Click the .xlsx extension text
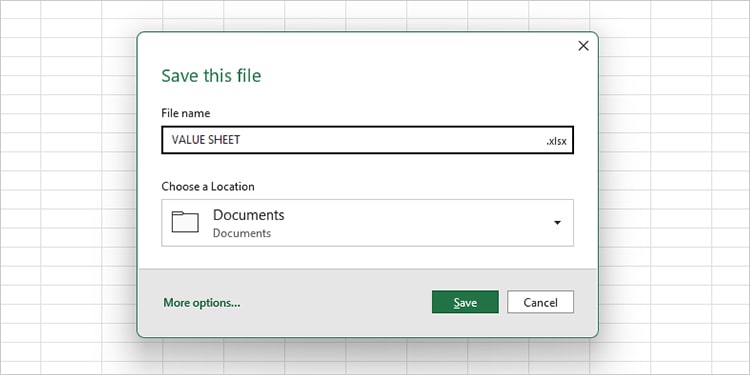Screen dimensions: 750x375 (x=556, y=141)
